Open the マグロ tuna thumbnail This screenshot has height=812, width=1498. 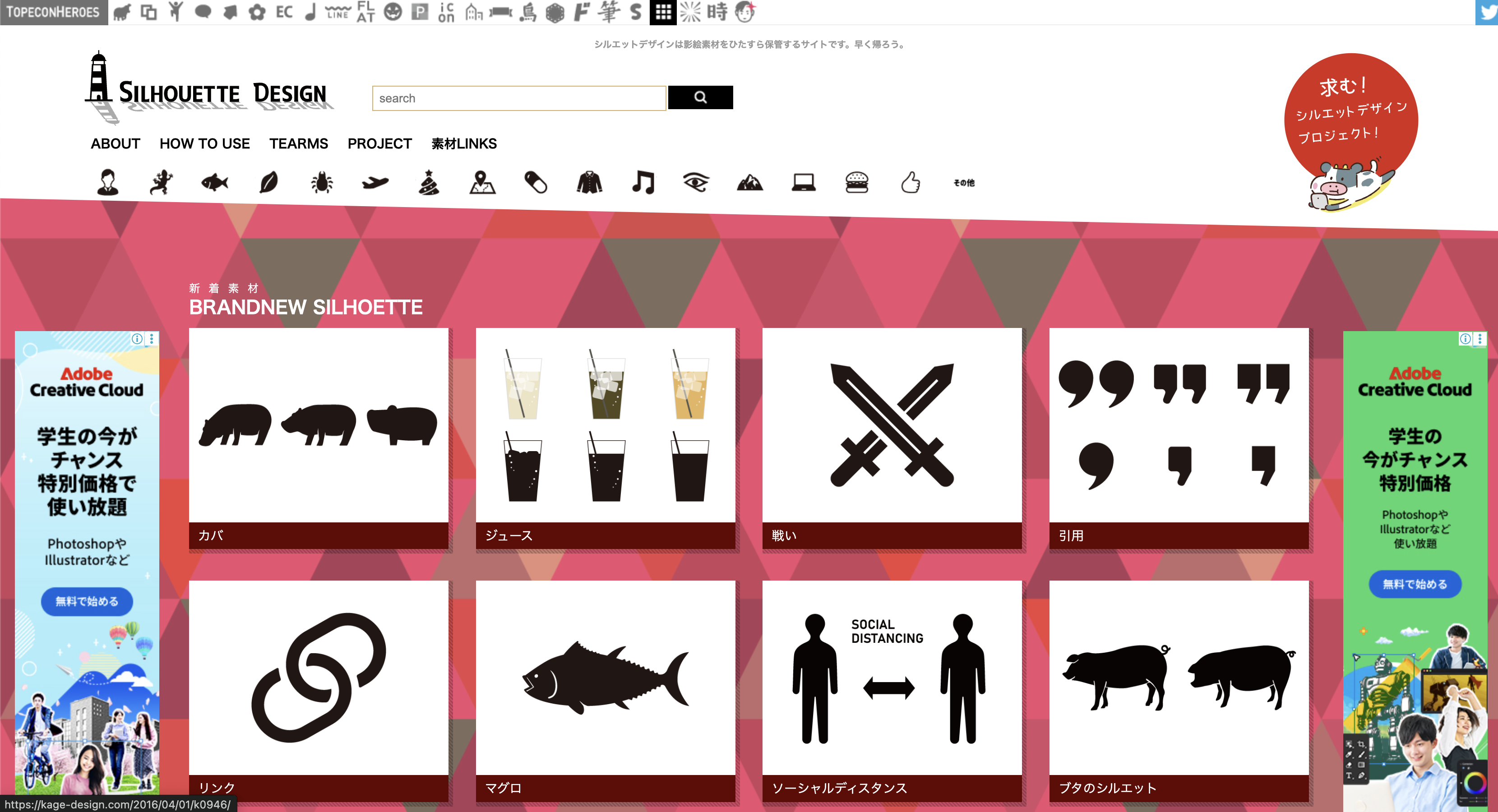(x=606, y=678)
